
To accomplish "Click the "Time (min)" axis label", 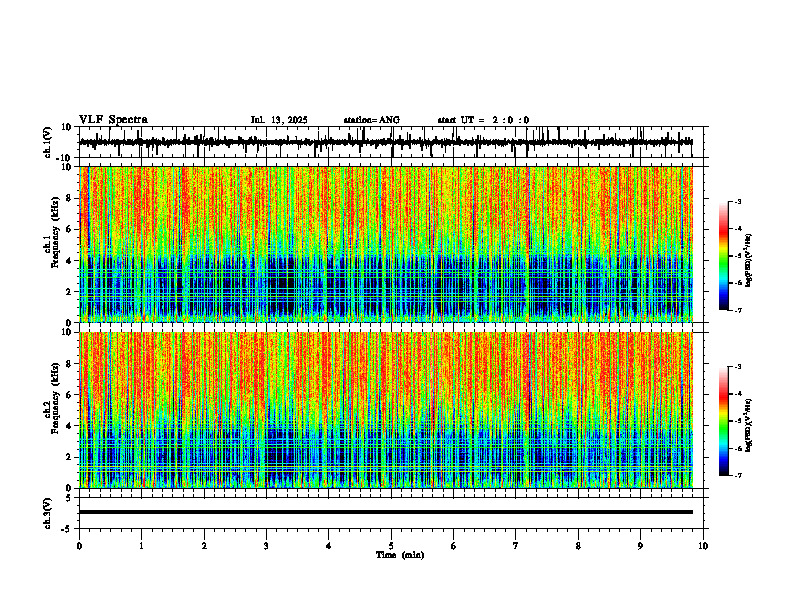I will [400, 555].
